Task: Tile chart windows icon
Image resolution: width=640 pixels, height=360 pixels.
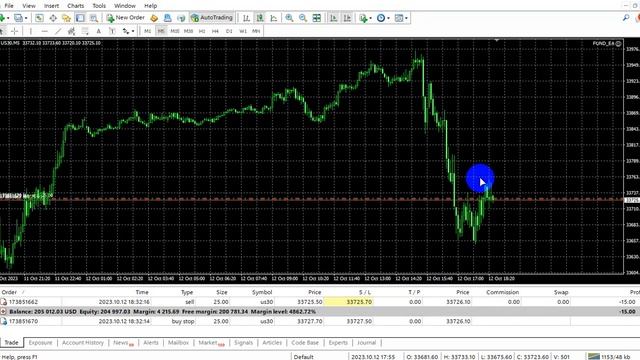Action: pyautogui.click(x=317, y=18)
